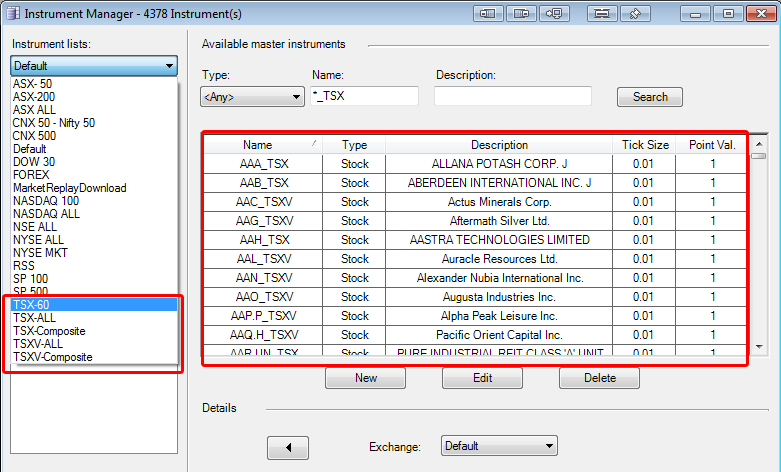Image resolution: width=781 pixels, height=472 pixels.
Task: Select SP 100 from the instrument lists
Action: point(94,278)
